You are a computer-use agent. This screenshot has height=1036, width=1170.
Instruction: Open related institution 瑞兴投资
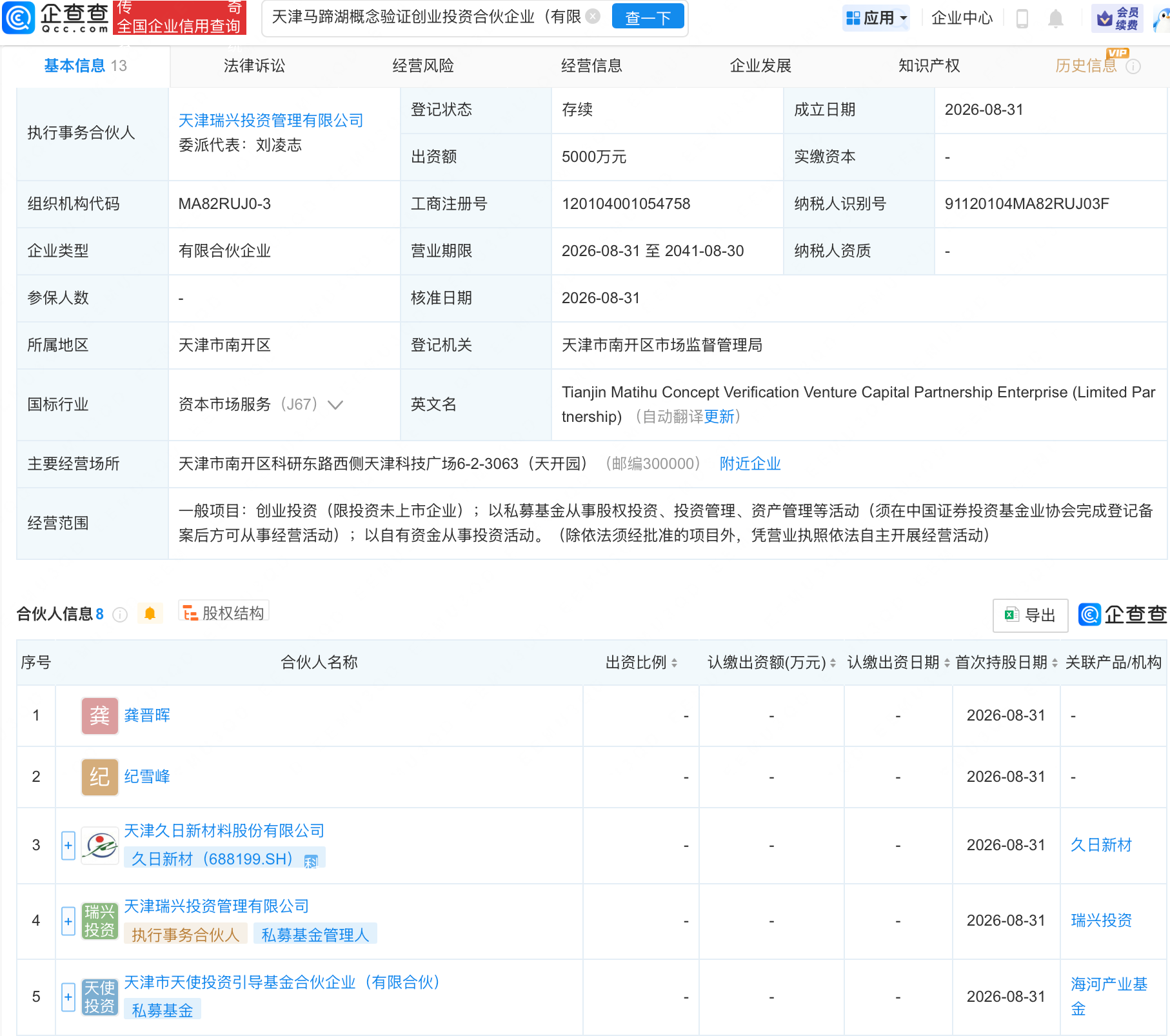click(x=1101, y=921)
